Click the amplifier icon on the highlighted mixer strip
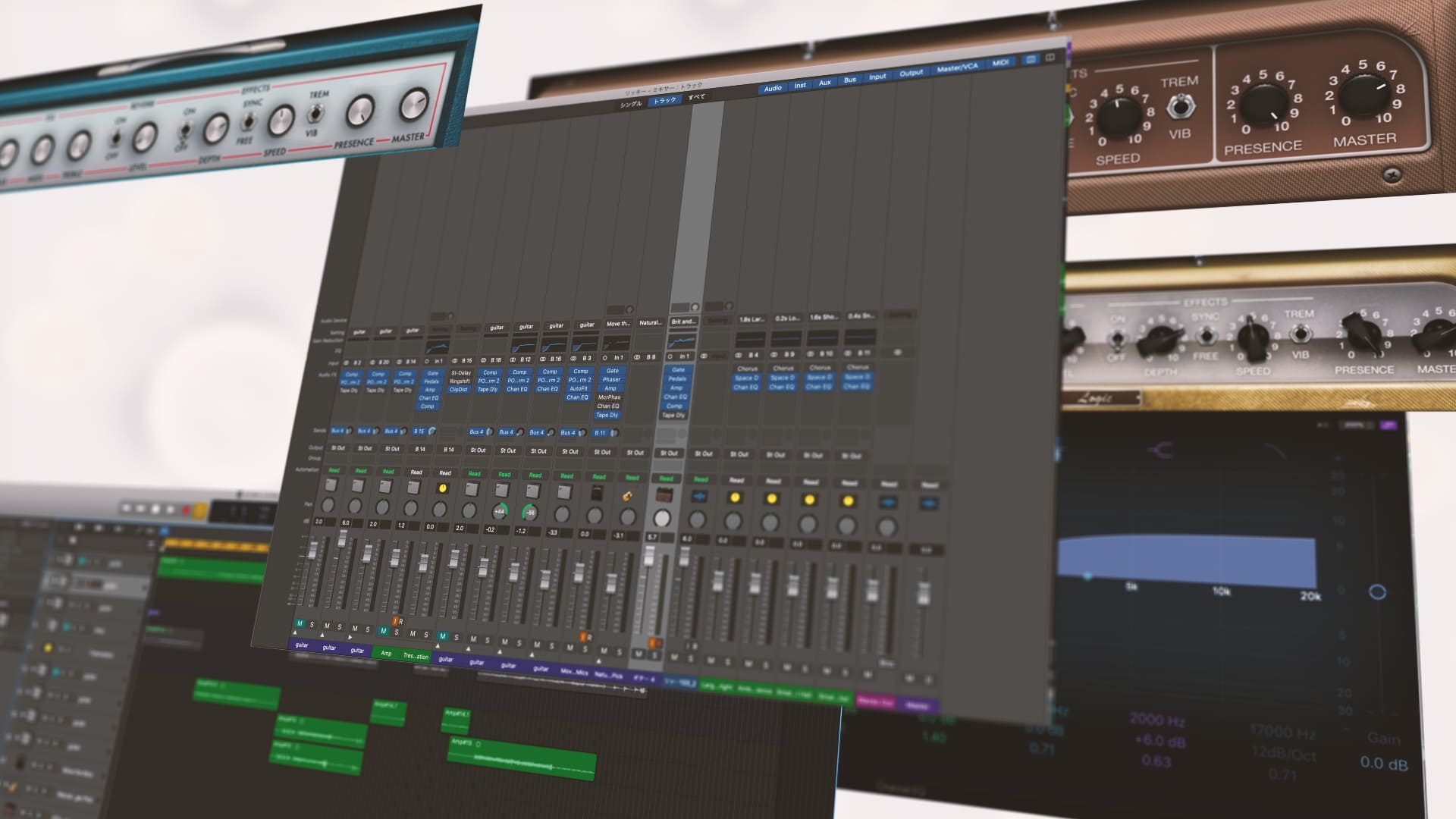The height and width of the screenshot is (819, 1456). click(664, 495)
